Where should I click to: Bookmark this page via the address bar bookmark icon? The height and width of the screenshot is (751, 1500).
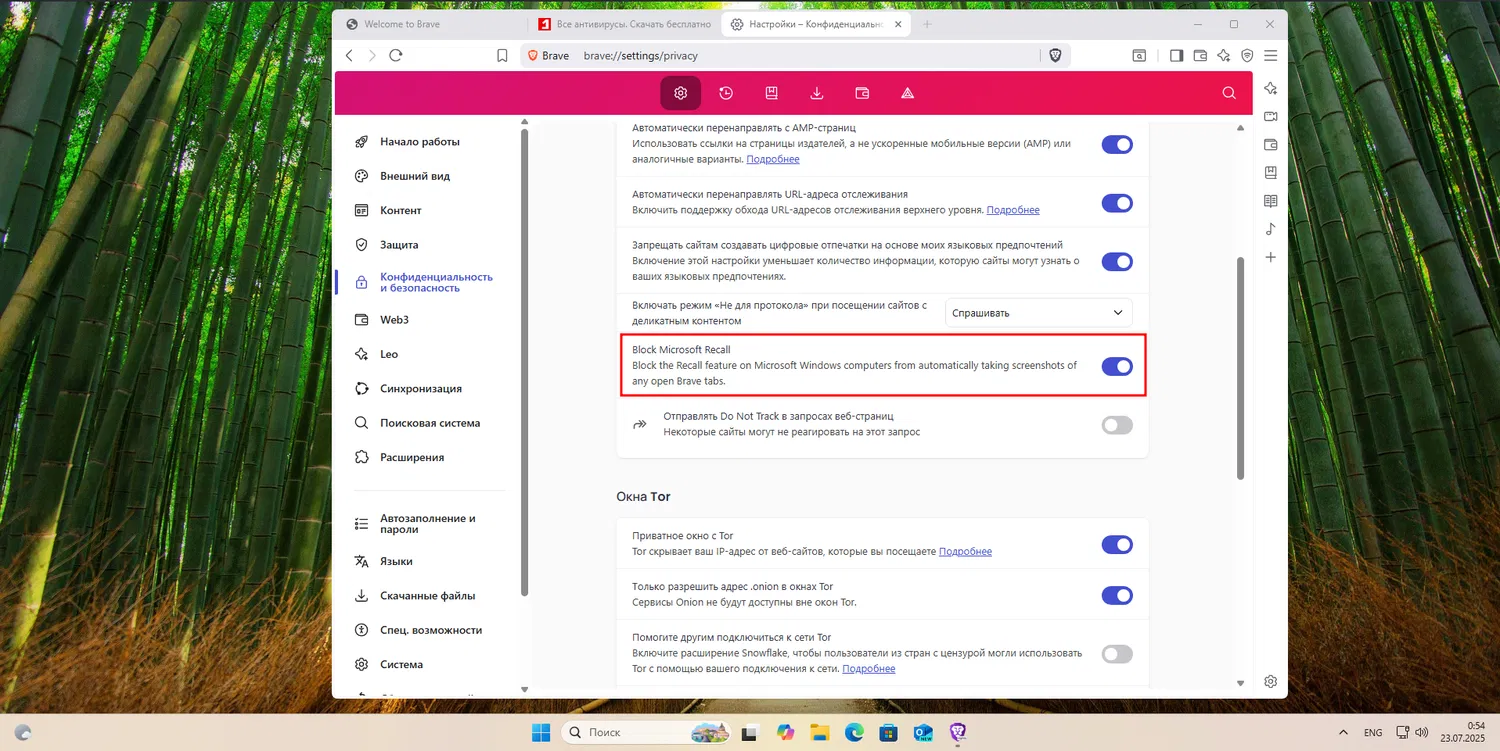502,56
